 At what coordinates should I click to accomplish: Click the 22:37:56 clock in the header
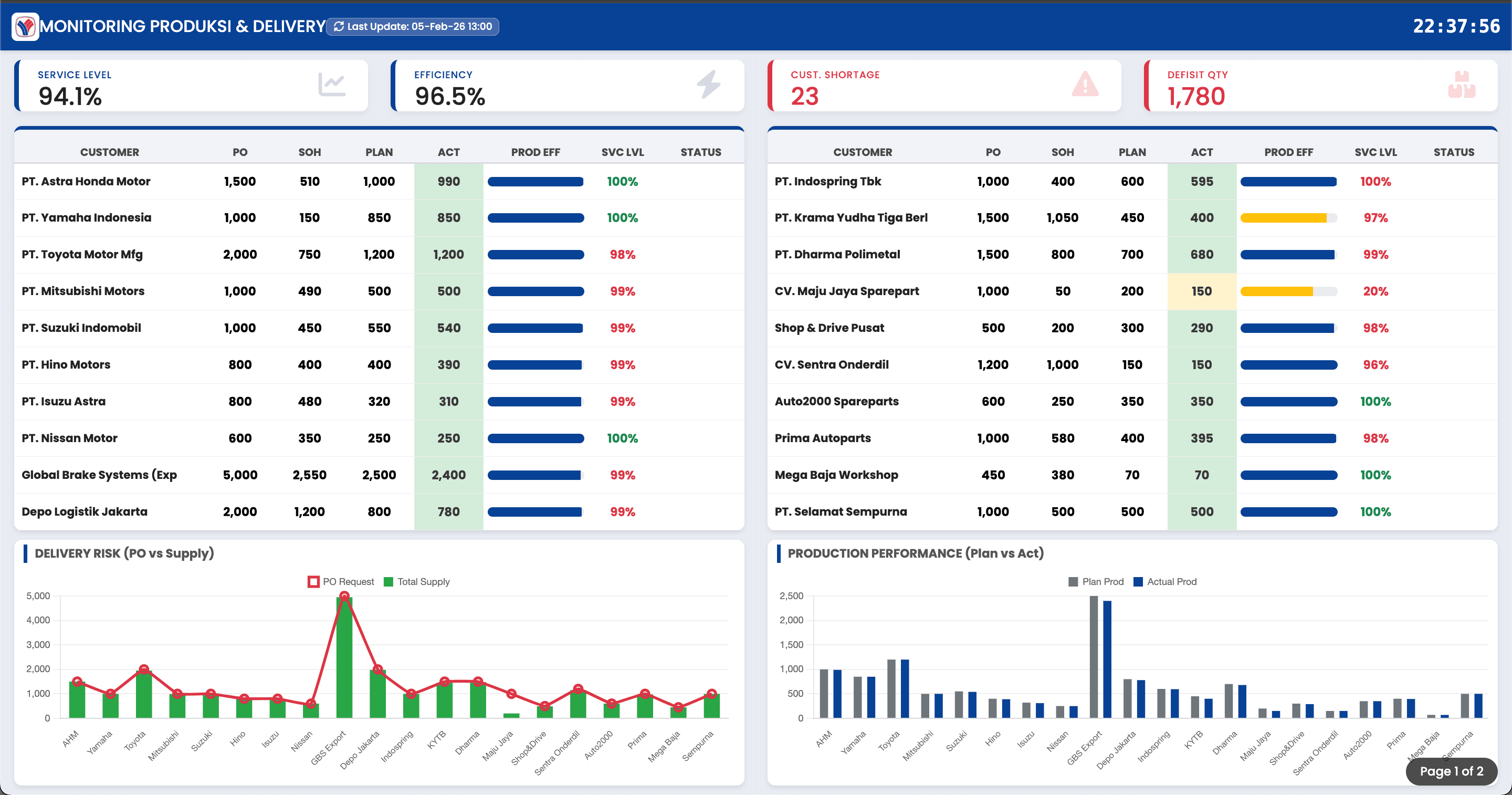[x=1456, y=26]
